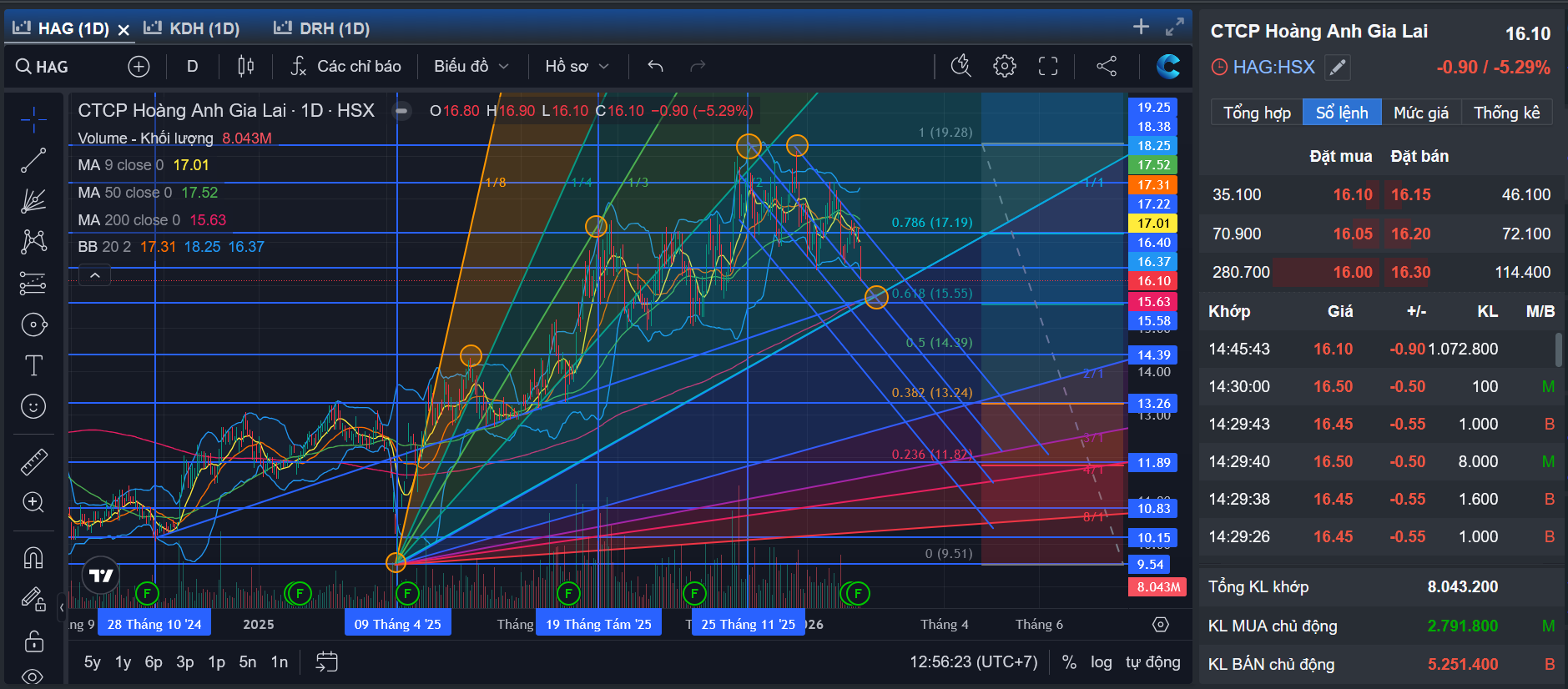Screen dimensions: 1568x689
Task: Click the 17.52 green MA 50 price label
Action: tap(1153, 165)
